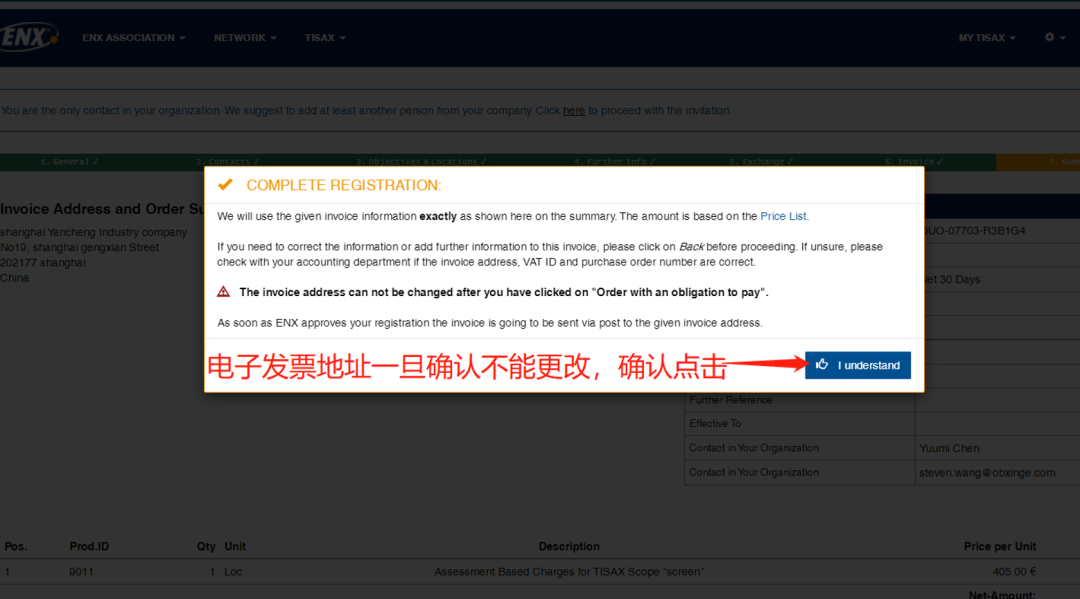Click the warning triangle icon

[x=223, y=292]
